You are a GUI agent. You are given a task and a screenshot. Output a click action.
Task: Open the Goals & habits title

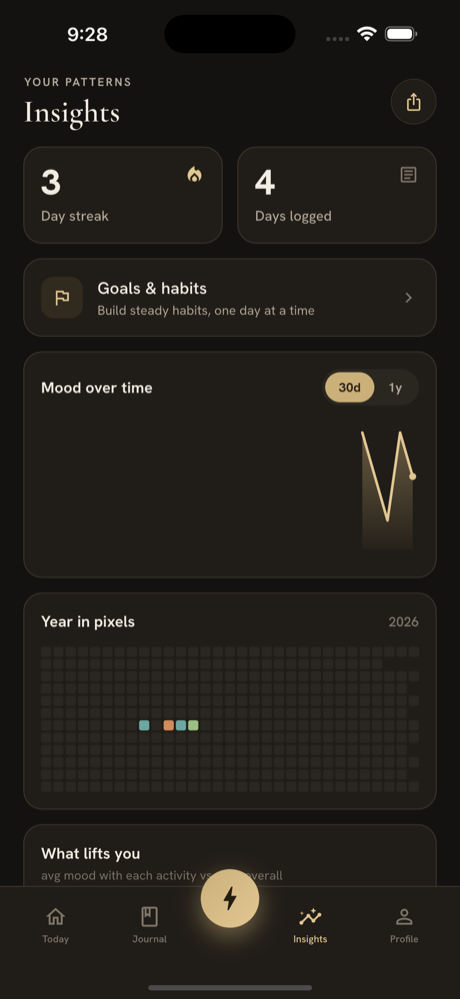(152, 289)
